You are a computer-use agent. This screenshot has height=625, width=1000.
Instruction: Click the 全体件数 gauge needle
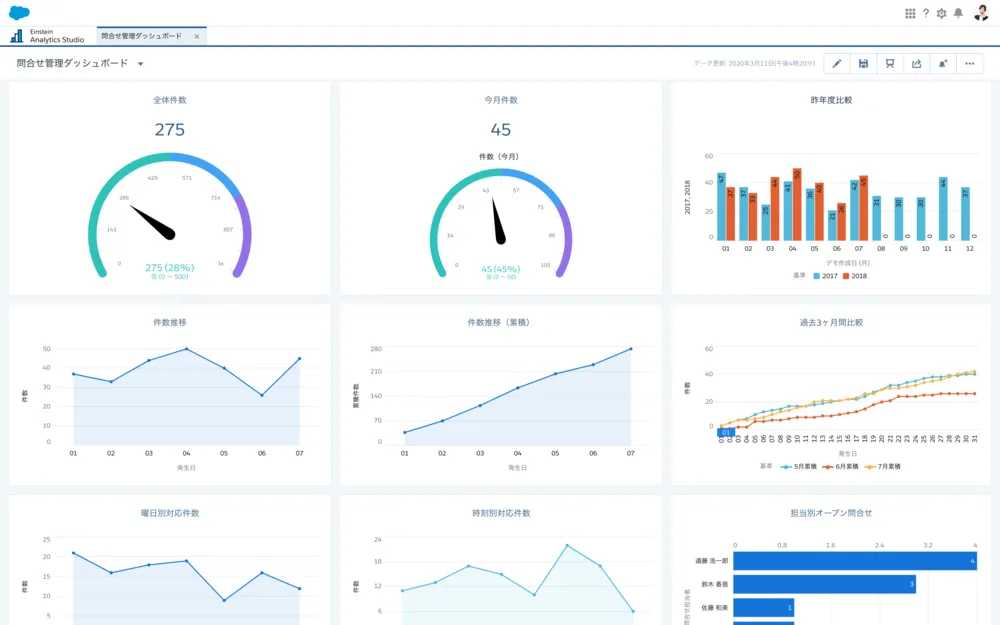(153, 222)
